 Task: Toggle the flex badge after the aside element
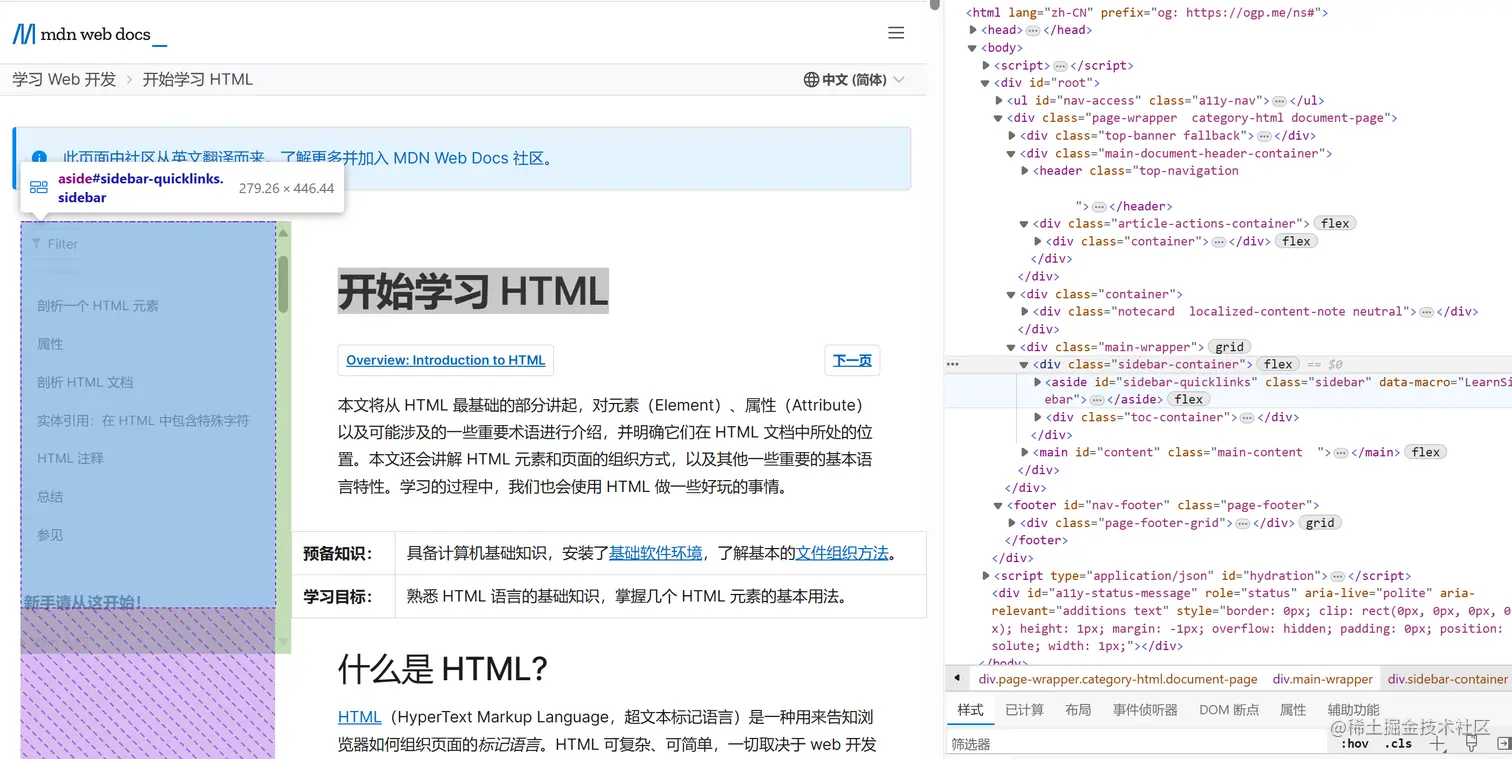click(x=1189, y=399)
